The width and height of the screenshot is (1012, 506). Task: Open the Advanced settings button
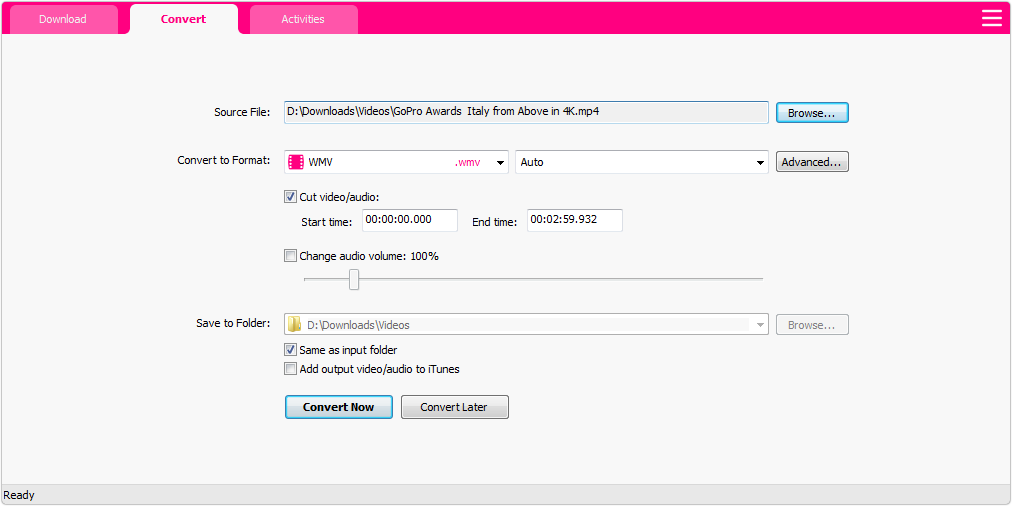click(x=812, y=162)
